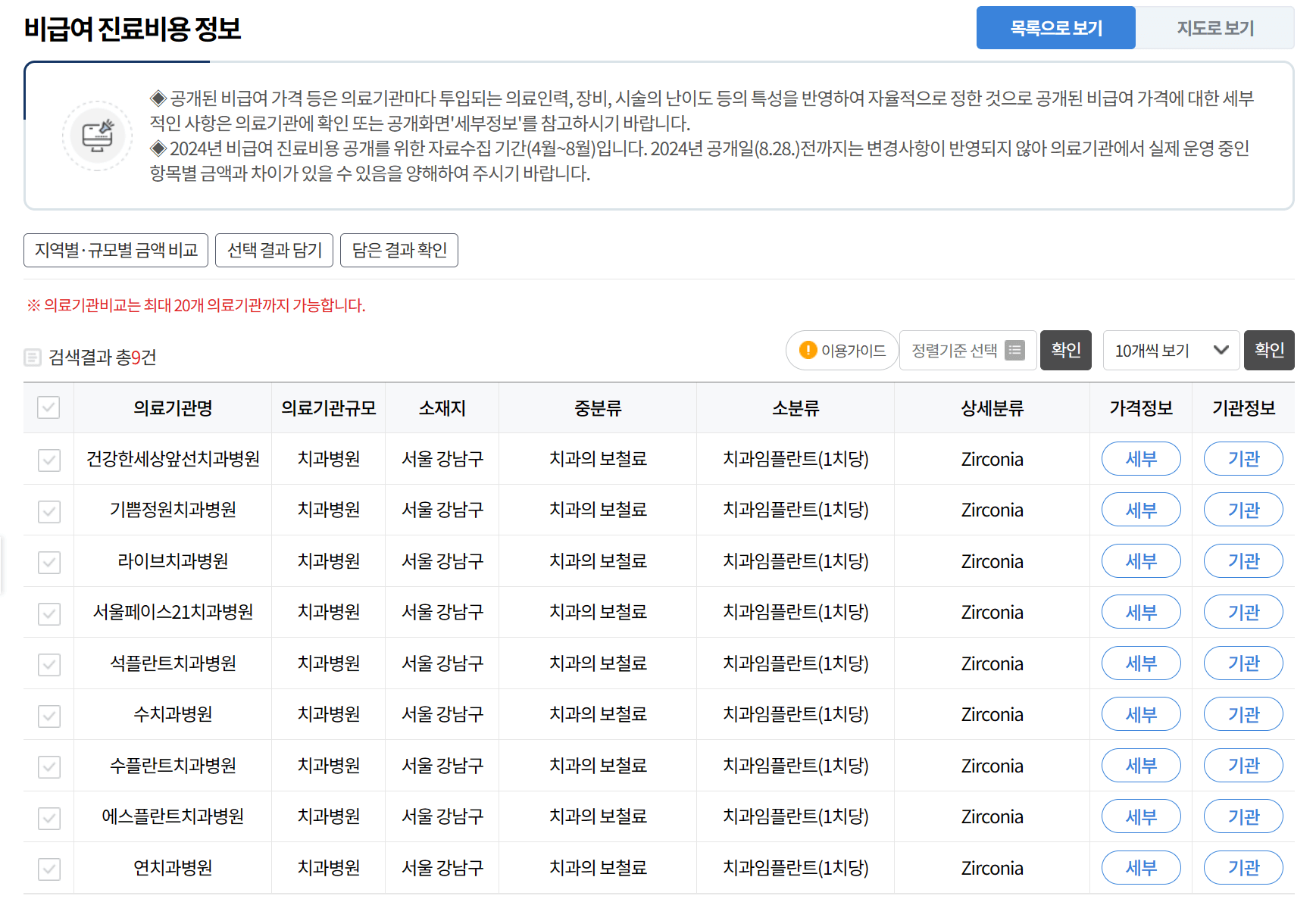Click the chevron on the page-size selector
The height and width of the screenshot is (902, 1316).
[x=1221, y=351]
